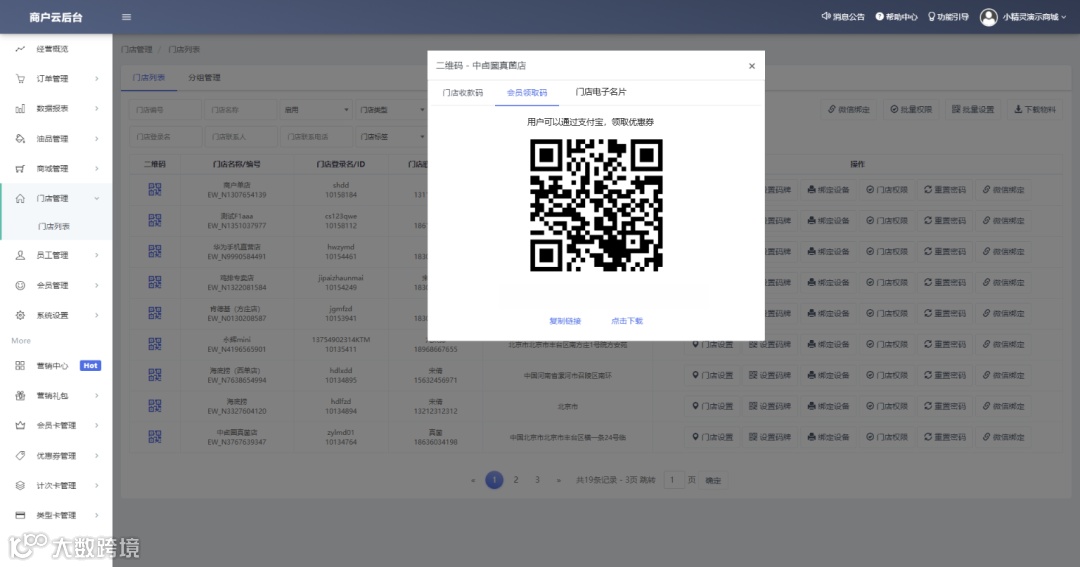
Task: Click the user avatar icon in the header
Action: pyautogui.click(x=988, y=17)
